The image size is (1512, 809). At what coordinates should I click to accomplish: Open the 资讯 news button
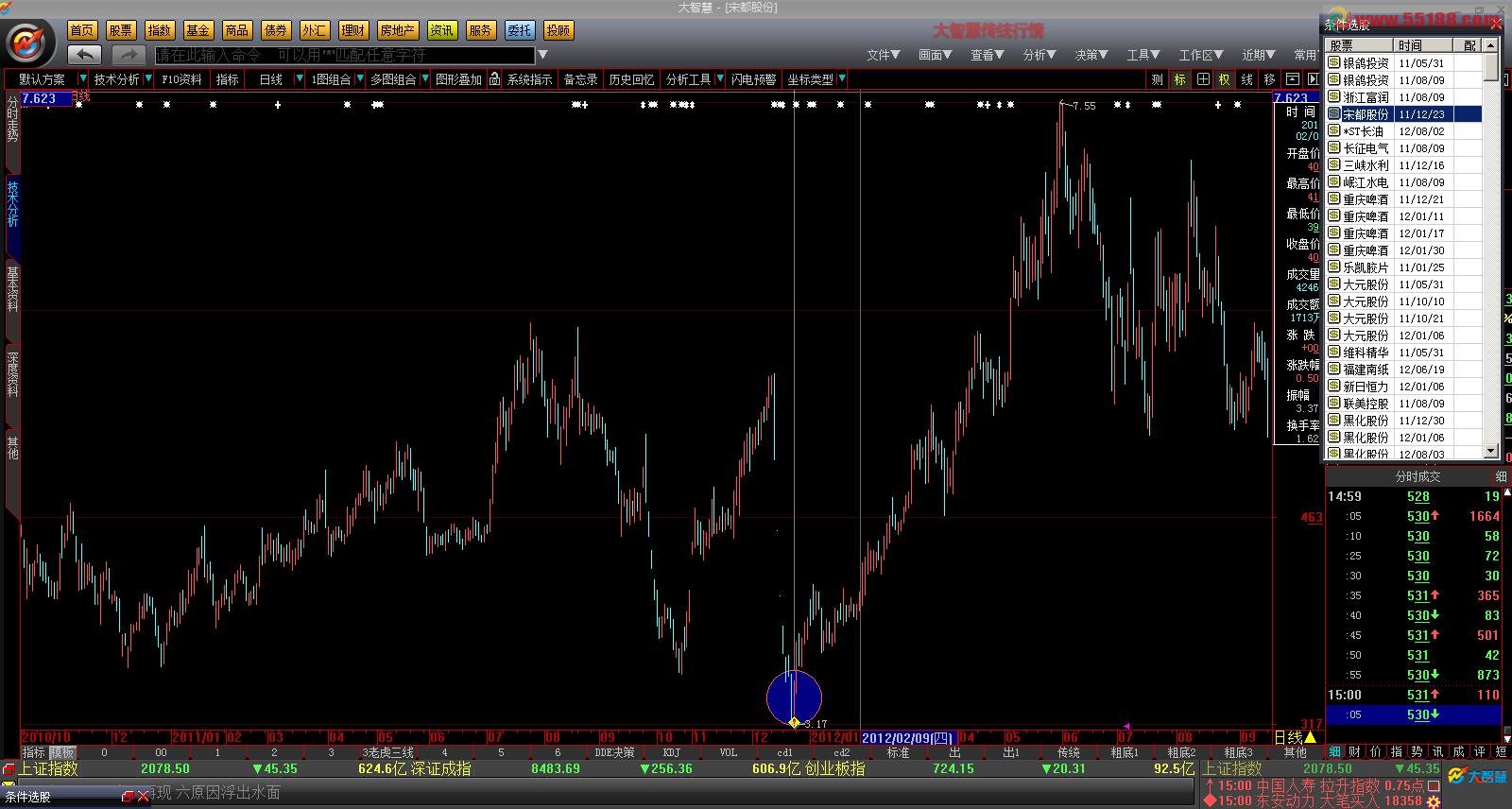(x=441, y=30)
